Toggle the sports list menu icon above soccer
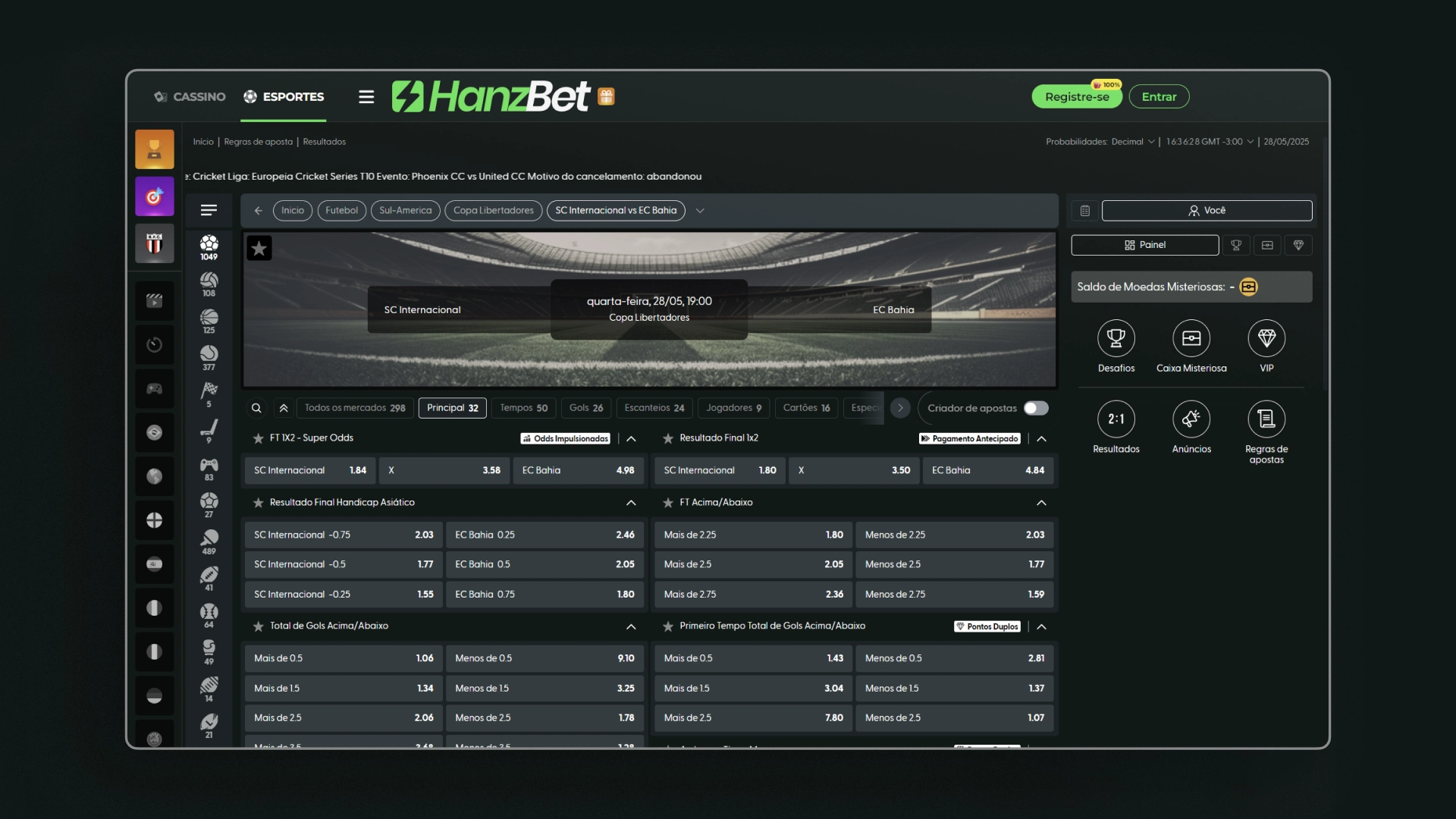The width and height of the screenshot is (1456, 819). click(x=209, y=211)
